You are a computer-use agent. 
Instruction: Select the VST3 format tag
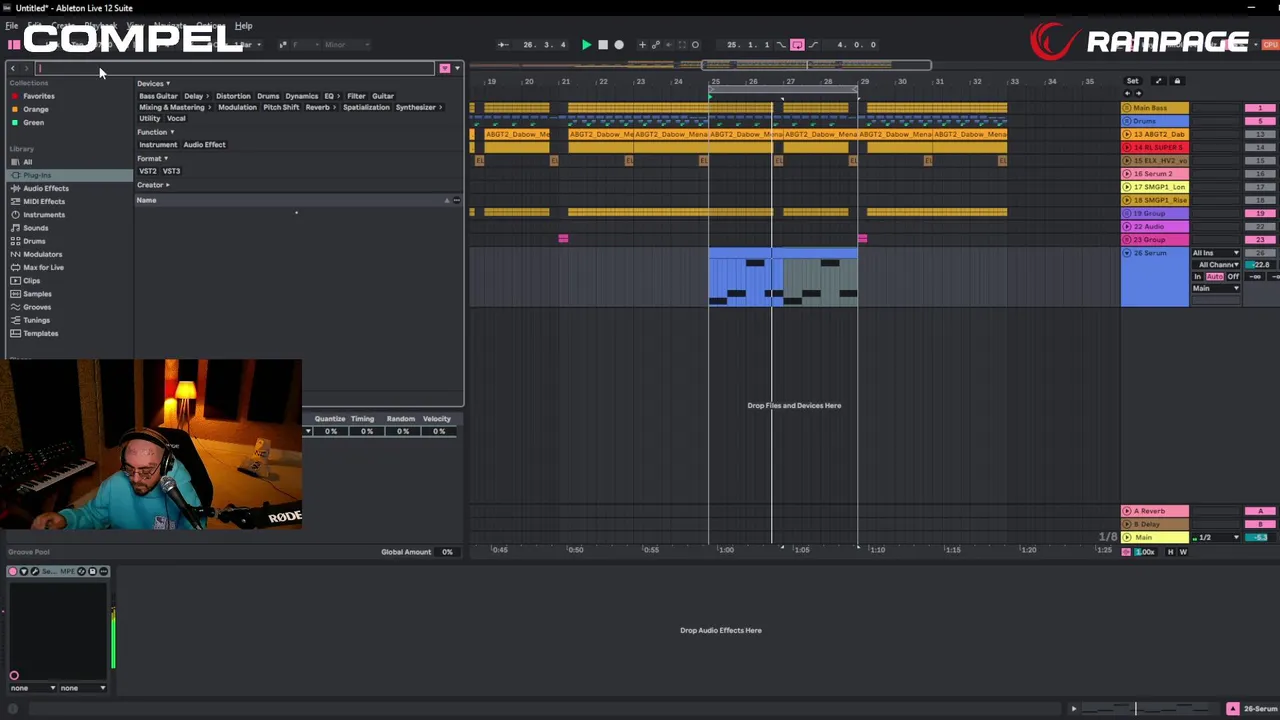pos(172,171)
